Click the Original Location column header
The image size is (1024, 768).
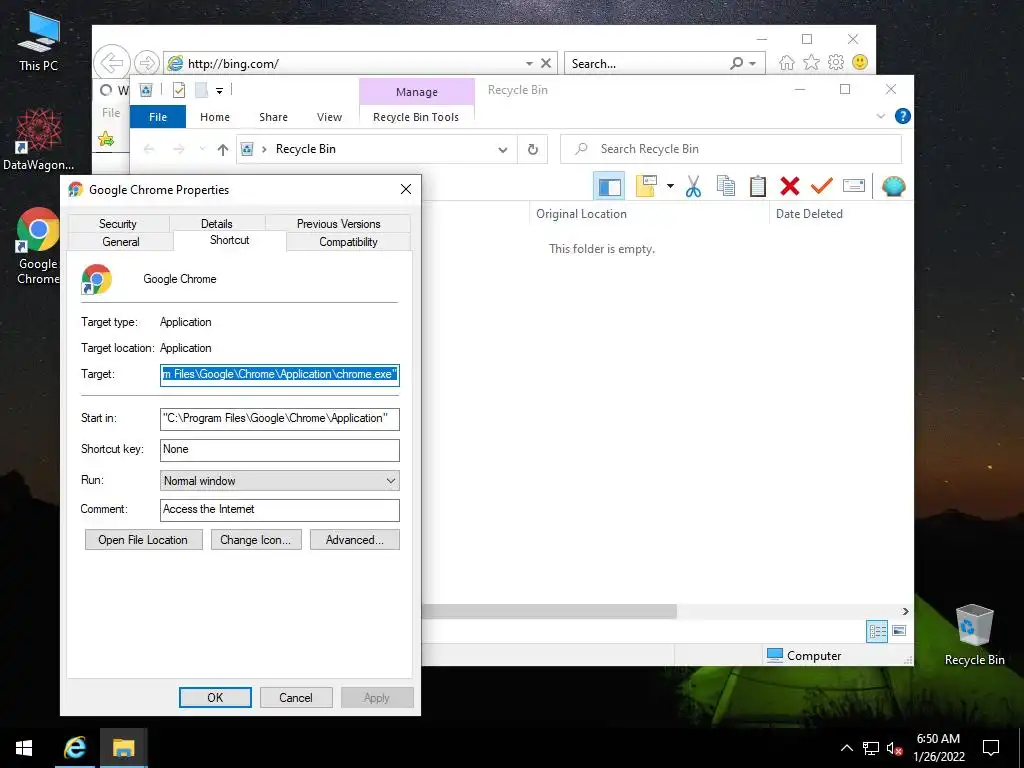coord(581,214)
